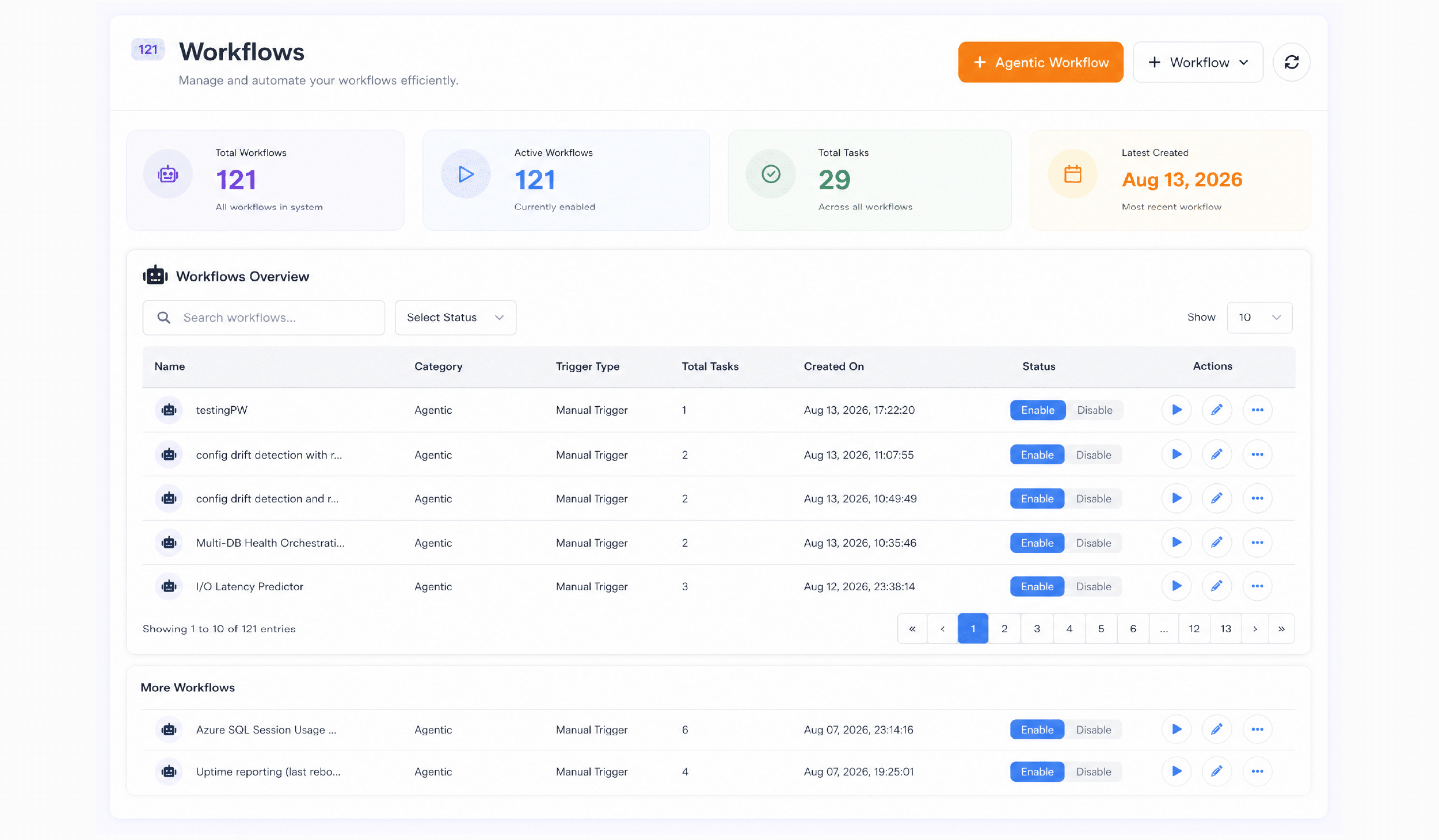Go to page 3 of results

tap(1037, 628)
